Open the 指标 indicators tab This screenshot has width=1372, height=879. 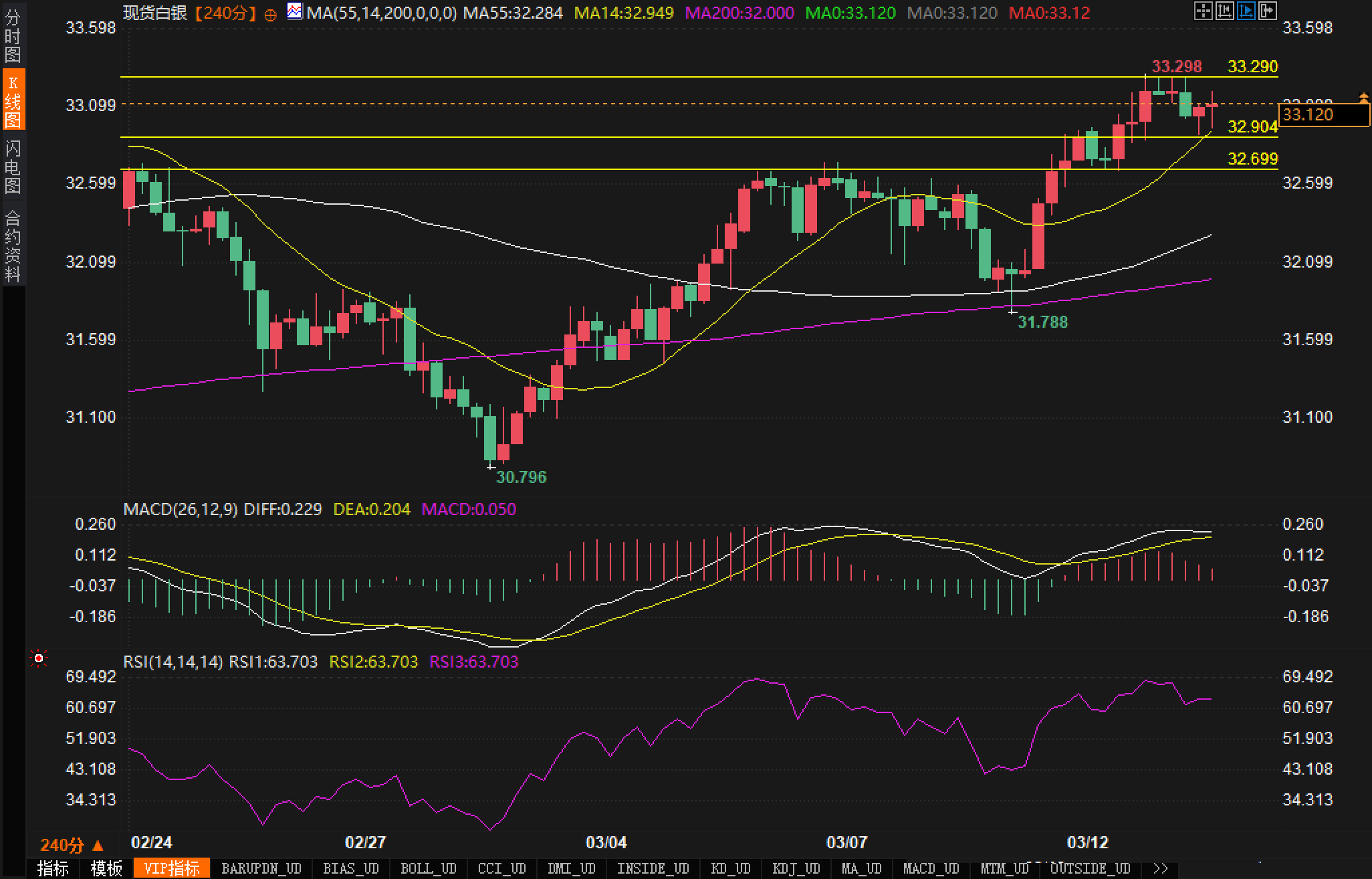(x=53, y=868)
